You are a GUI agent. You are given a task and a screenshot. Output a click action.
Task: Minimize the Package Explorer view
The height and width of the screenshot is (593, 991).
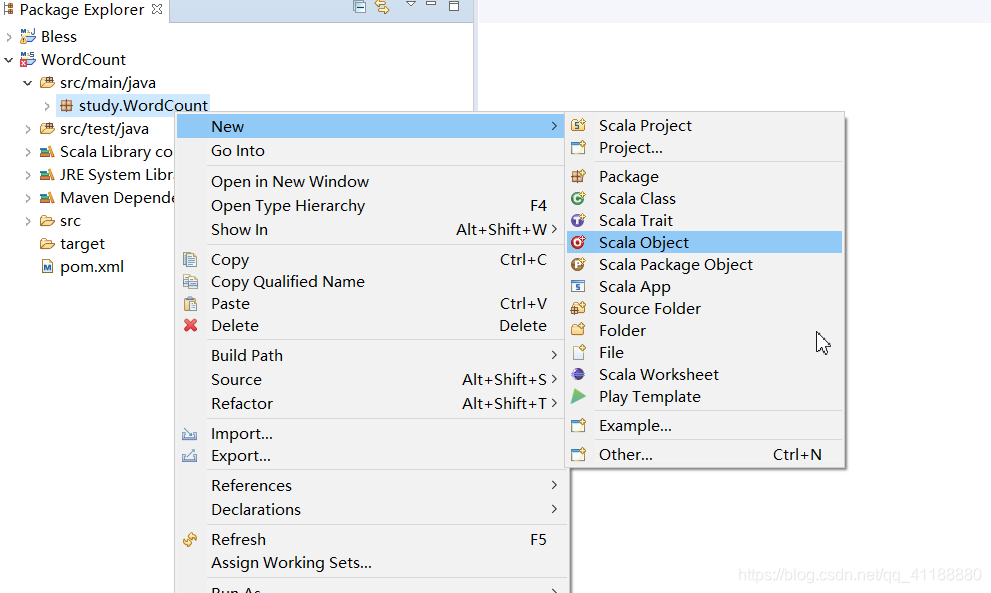point(431,4)
